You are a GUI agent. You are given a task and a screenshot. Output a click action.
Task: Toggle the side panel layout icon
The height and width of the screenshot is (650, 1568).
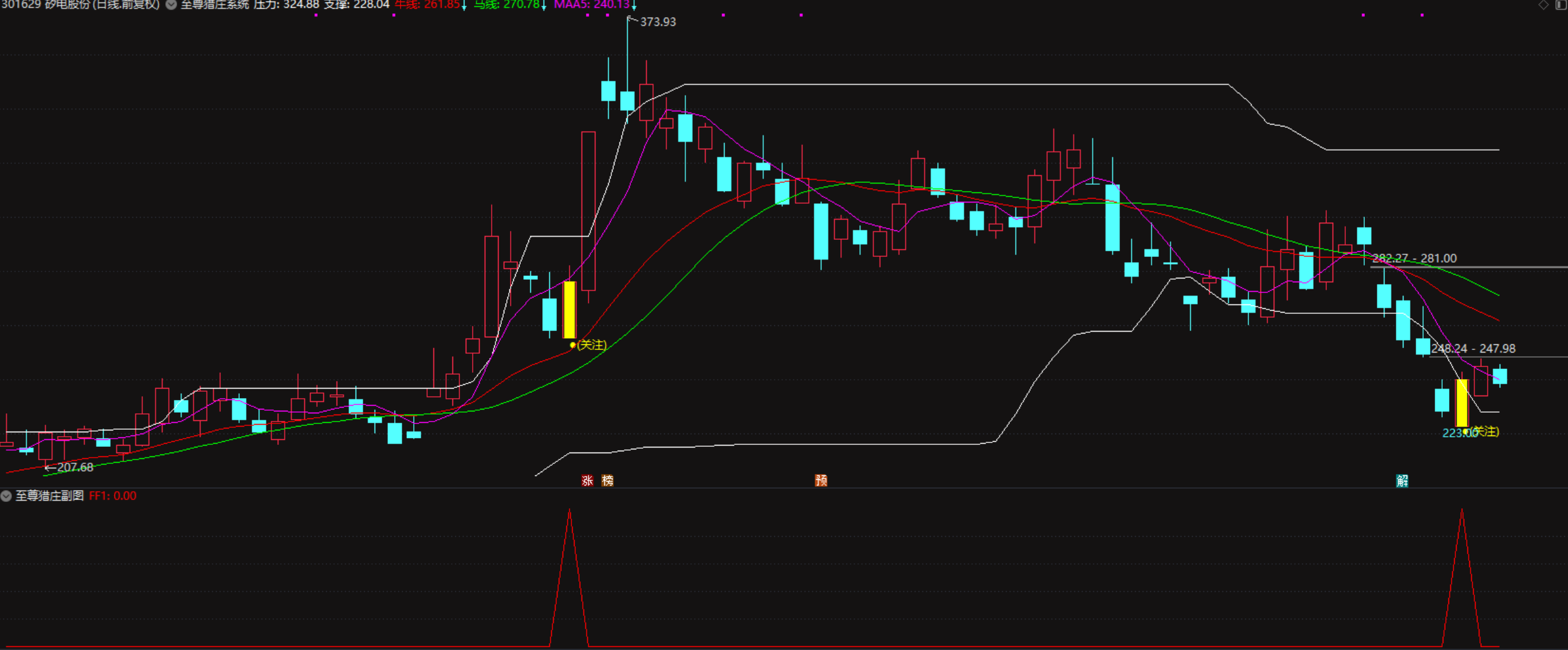click(x=1560, y=5)
